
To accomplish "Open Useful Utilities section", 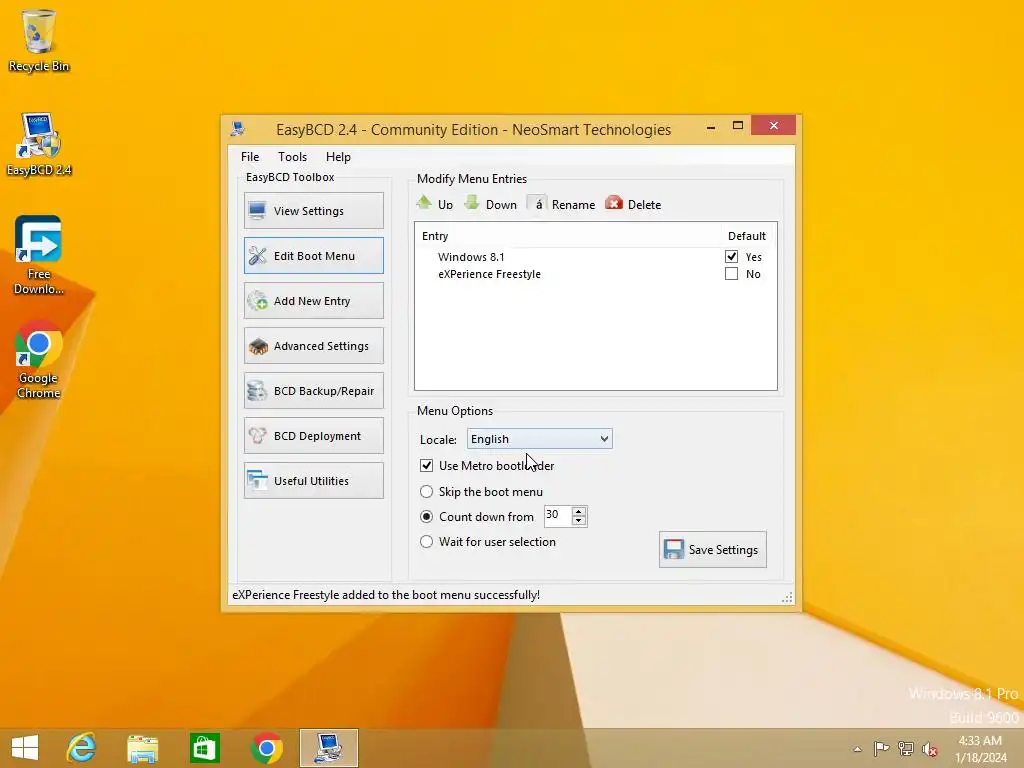I will coord(313,481).
